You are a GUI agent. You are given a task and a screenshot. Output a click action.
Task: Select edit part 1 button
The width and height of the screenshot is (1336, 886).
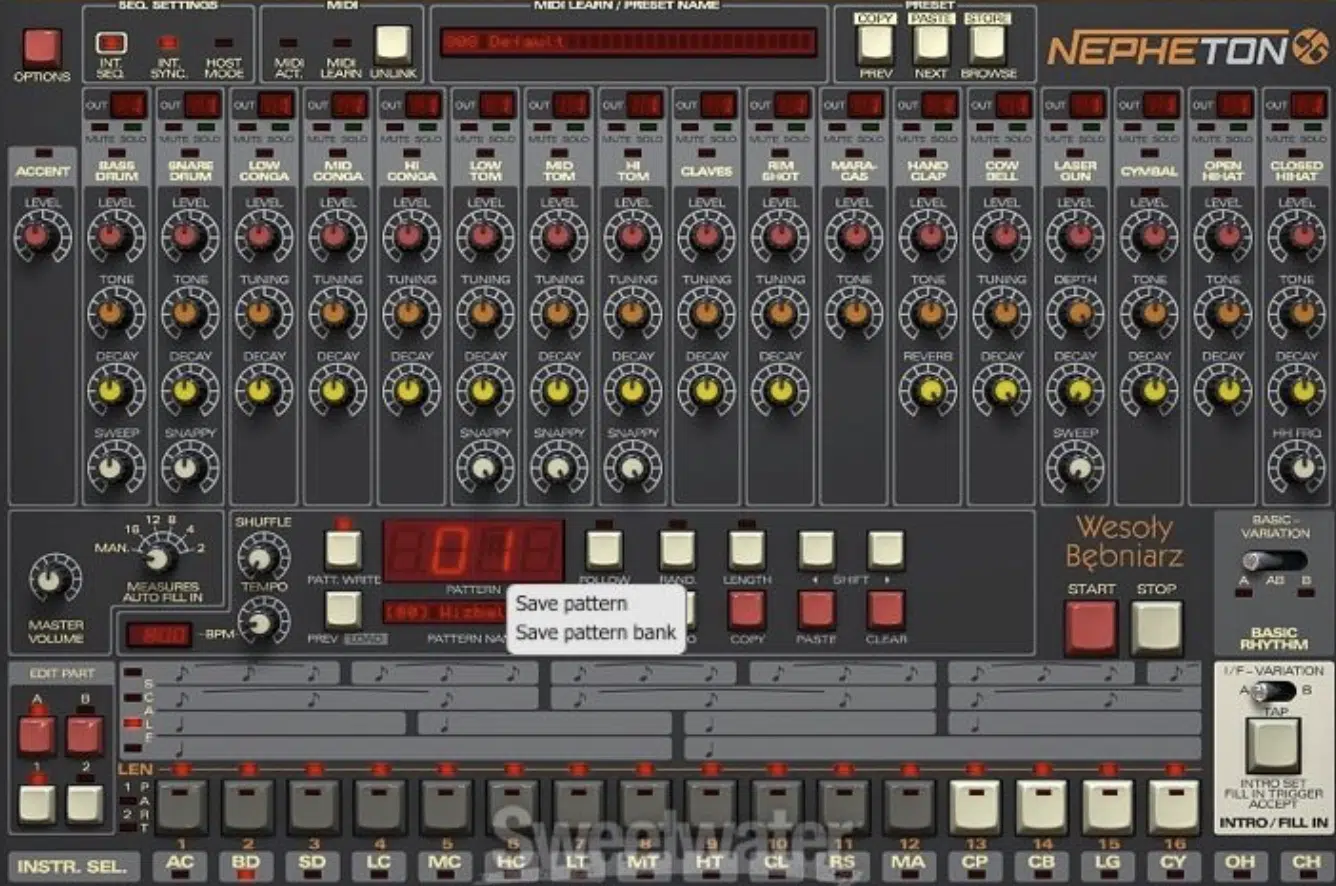37,804
